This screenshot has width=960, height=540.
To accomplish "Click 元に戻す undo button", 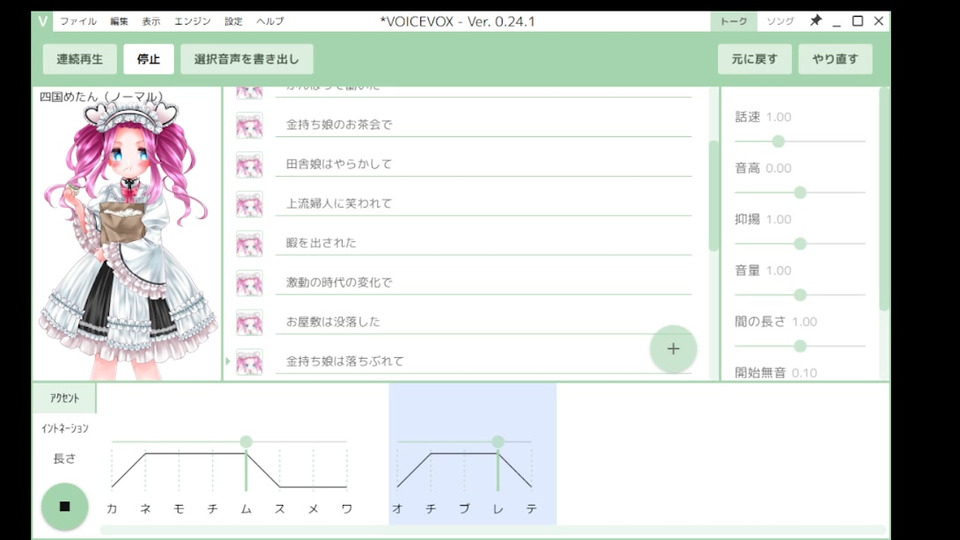I will (754, 59).
